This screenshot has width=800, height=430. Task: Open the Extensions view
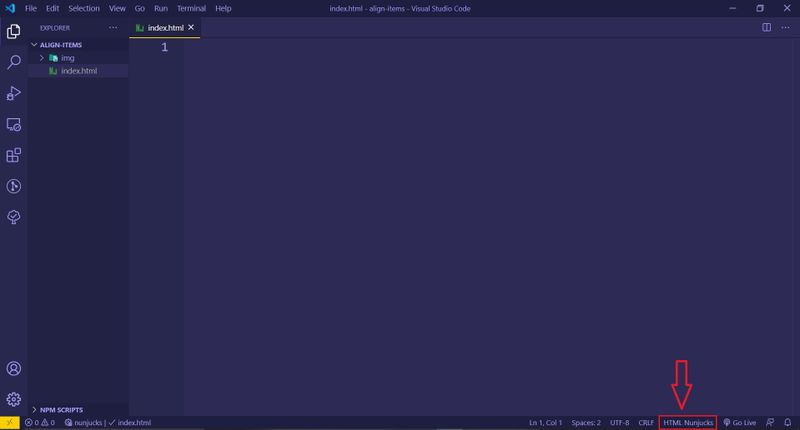pyautogui.click(x=14, y=156)
